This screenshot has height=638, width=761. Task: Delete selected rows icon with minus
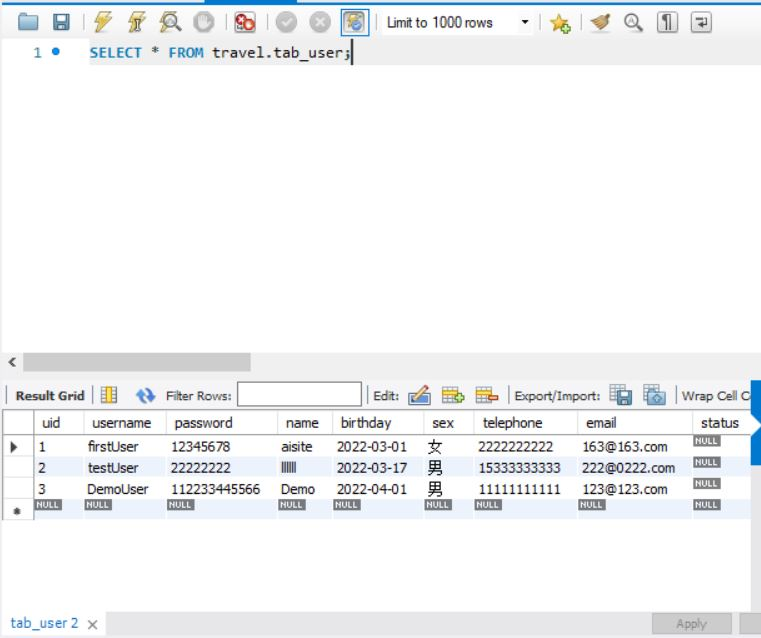pos(487,395)
